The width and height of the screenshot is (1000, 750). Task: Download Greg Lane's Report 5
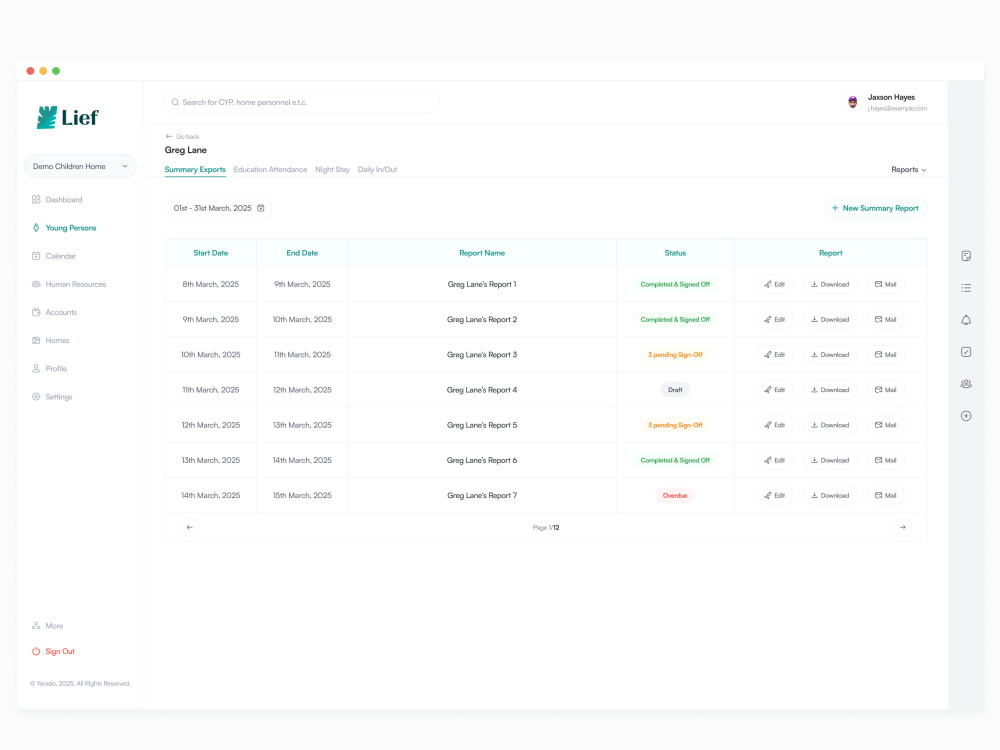coord(830,425)
